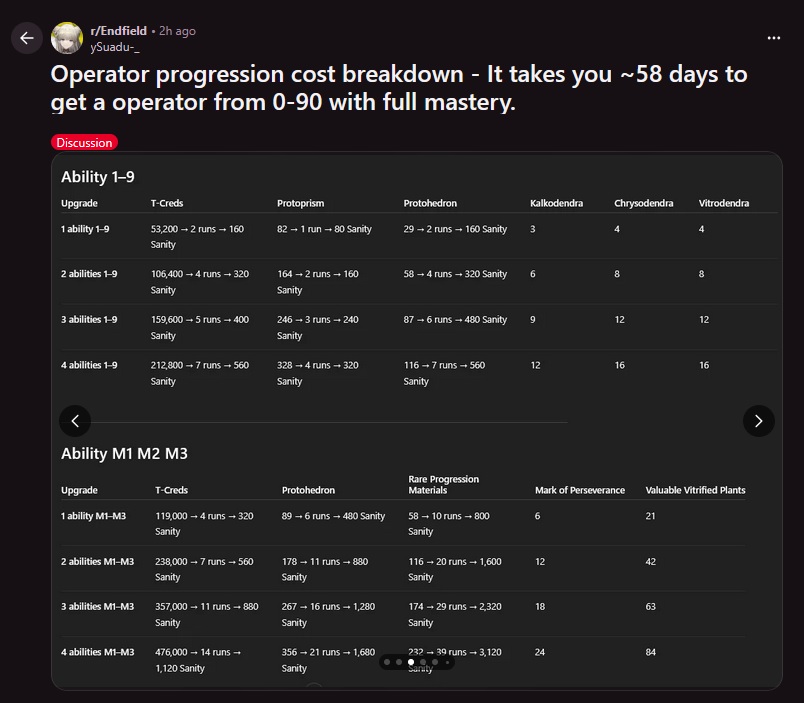The image size is (804, 703).
Task: Click the 'Chrysodendra' column header
Action: click(x=644, y=203)
